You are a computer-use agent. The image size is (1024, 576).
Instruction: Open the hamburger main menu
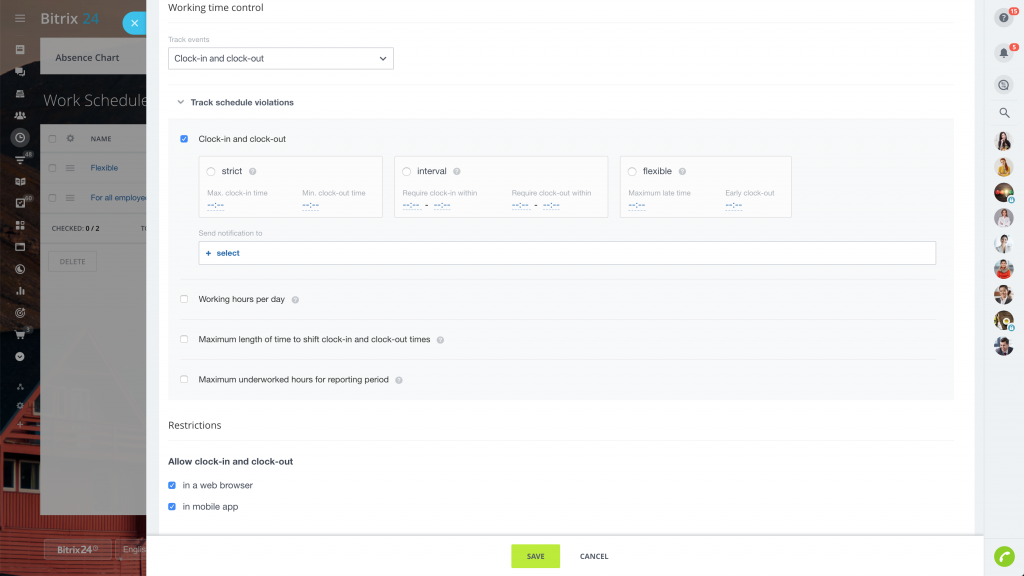(20, 18)
